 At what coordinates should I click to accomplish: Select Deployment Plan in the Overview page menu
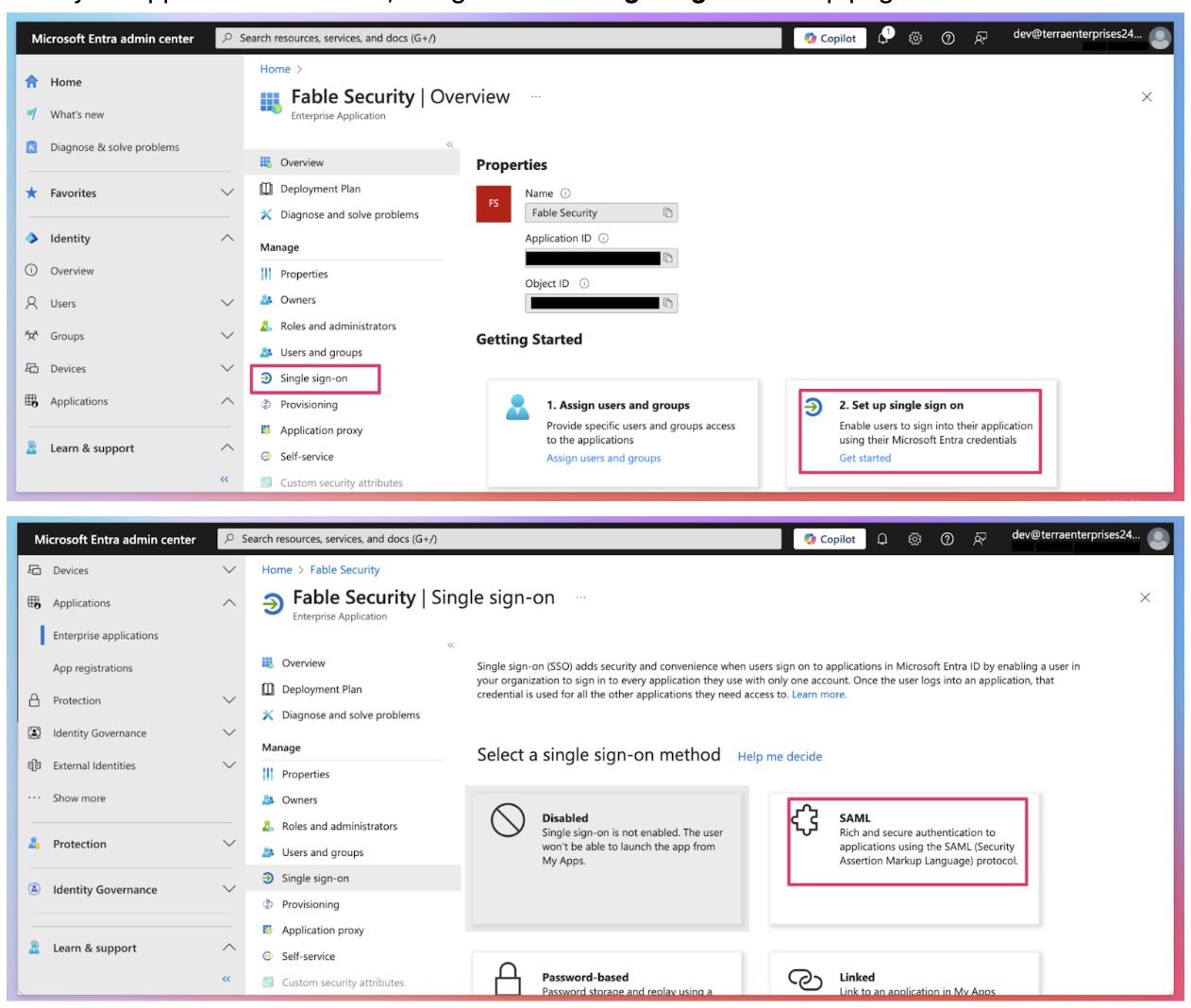point(320,189)
